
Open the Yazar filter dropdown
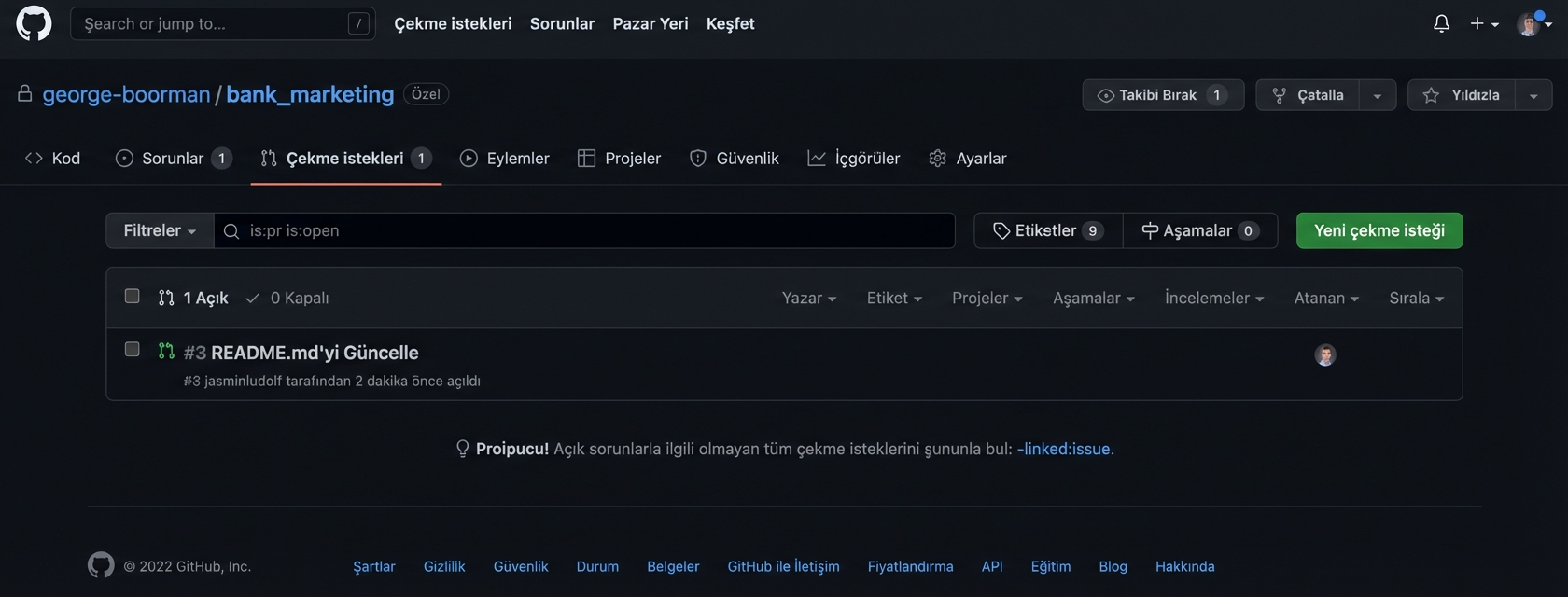coord(808,298)
